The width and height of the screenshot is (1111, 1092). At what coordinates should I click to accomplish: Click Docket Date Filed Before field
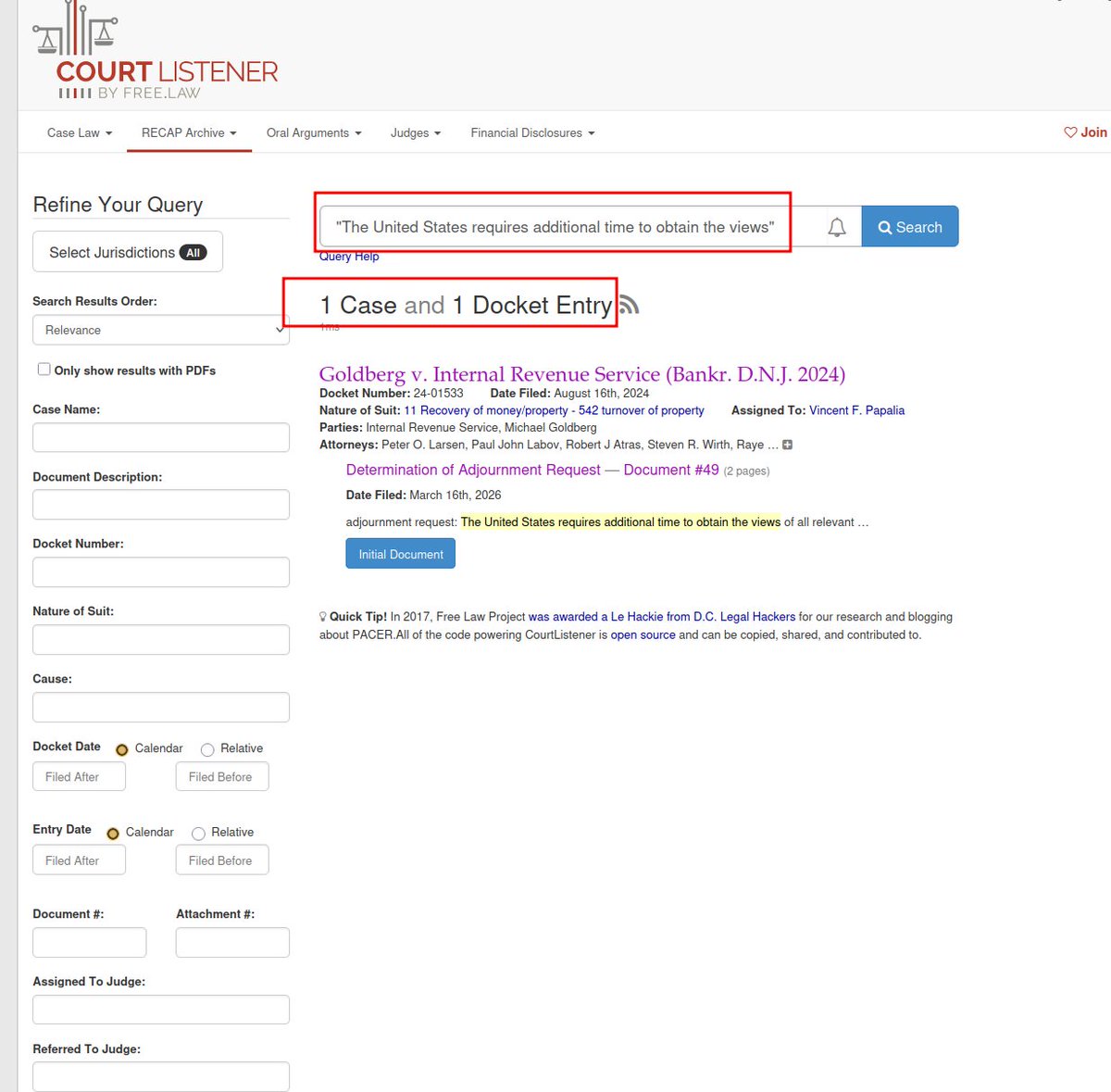[x=222, y=776]
